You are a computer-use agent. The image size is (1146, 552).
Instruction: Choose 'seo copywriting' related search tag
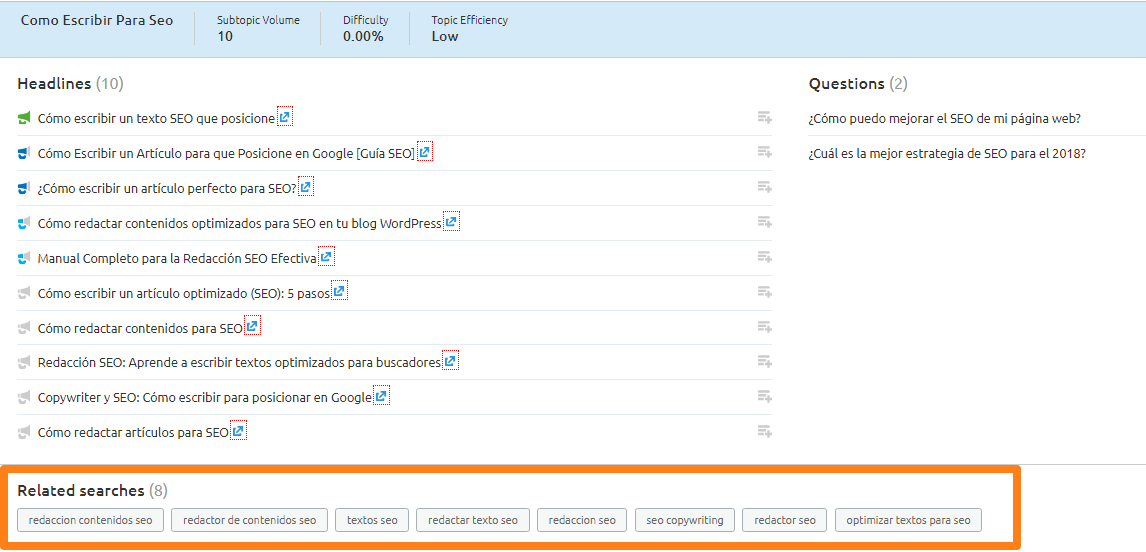[x=685, y=520]
